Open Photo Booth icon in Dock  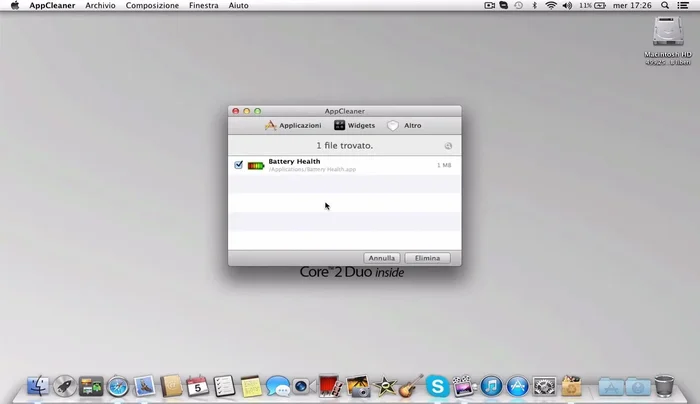click(331, 386)
